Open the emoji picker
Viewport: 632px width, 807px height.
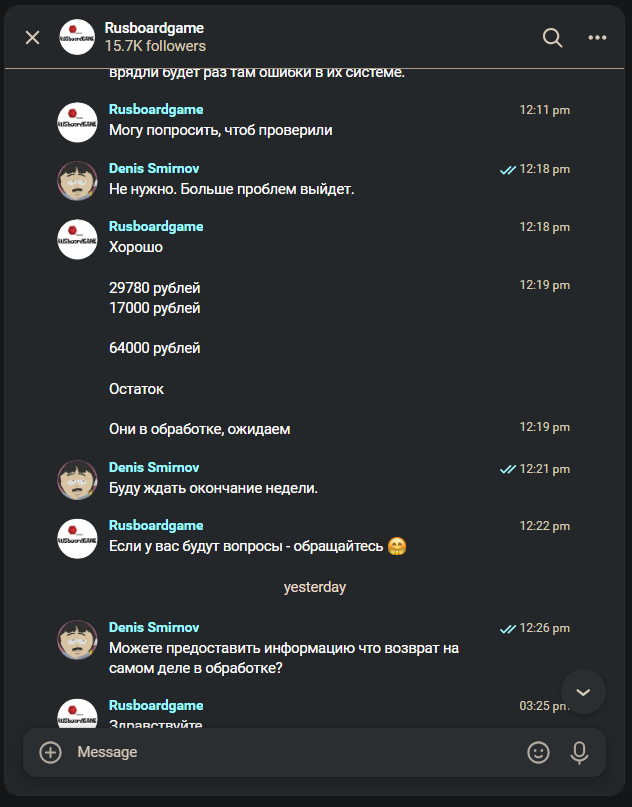point(538,752)
